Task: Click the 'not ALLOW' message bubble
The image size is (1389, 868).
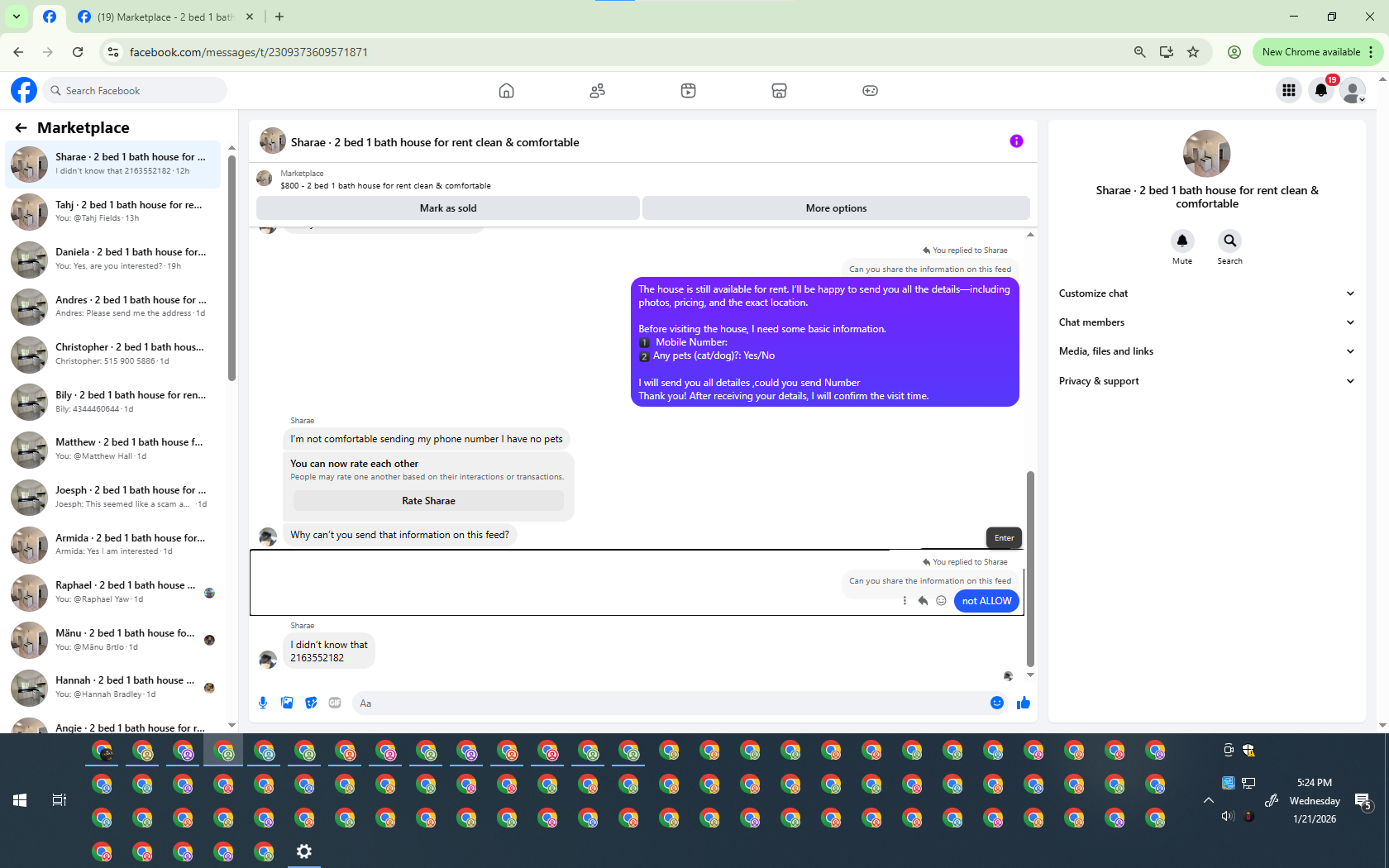Action: point(986,601)
